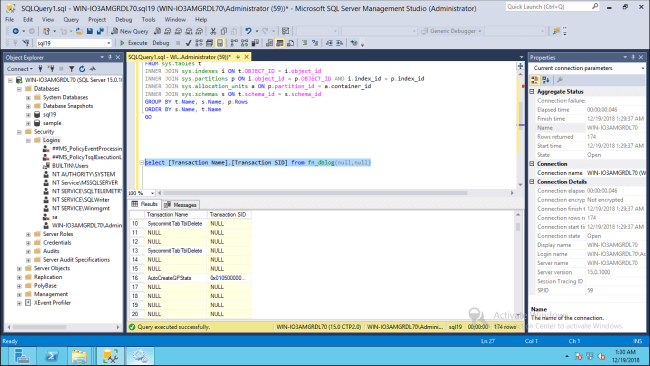Collapse the Databases folder node

point(19,89)
